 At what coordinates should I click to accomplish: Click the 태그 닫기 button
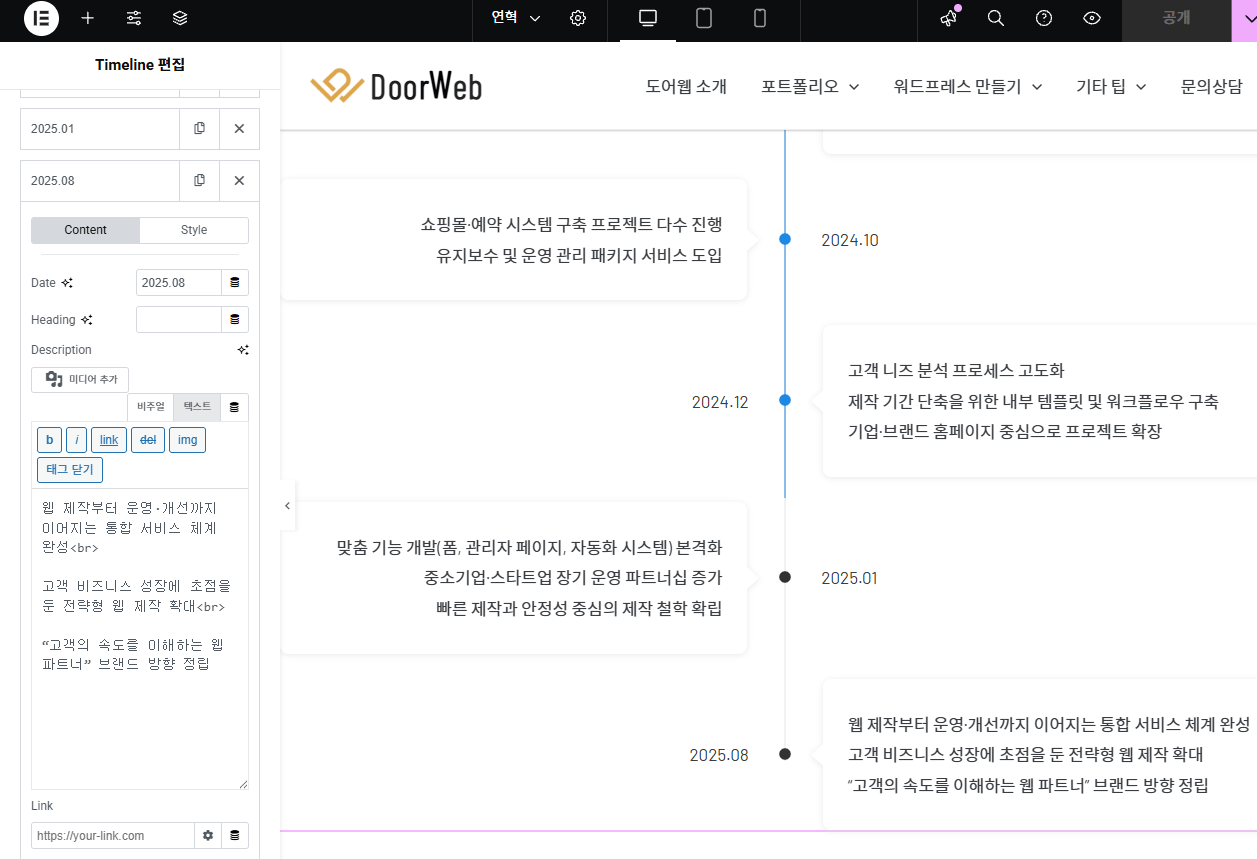point(70,470)
